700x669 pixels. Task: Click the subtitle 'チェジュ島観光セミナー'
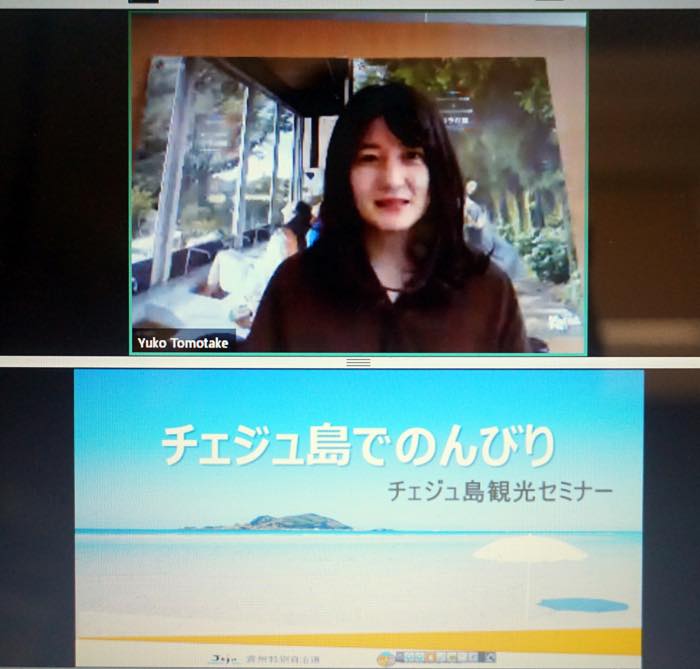[500, 491]
